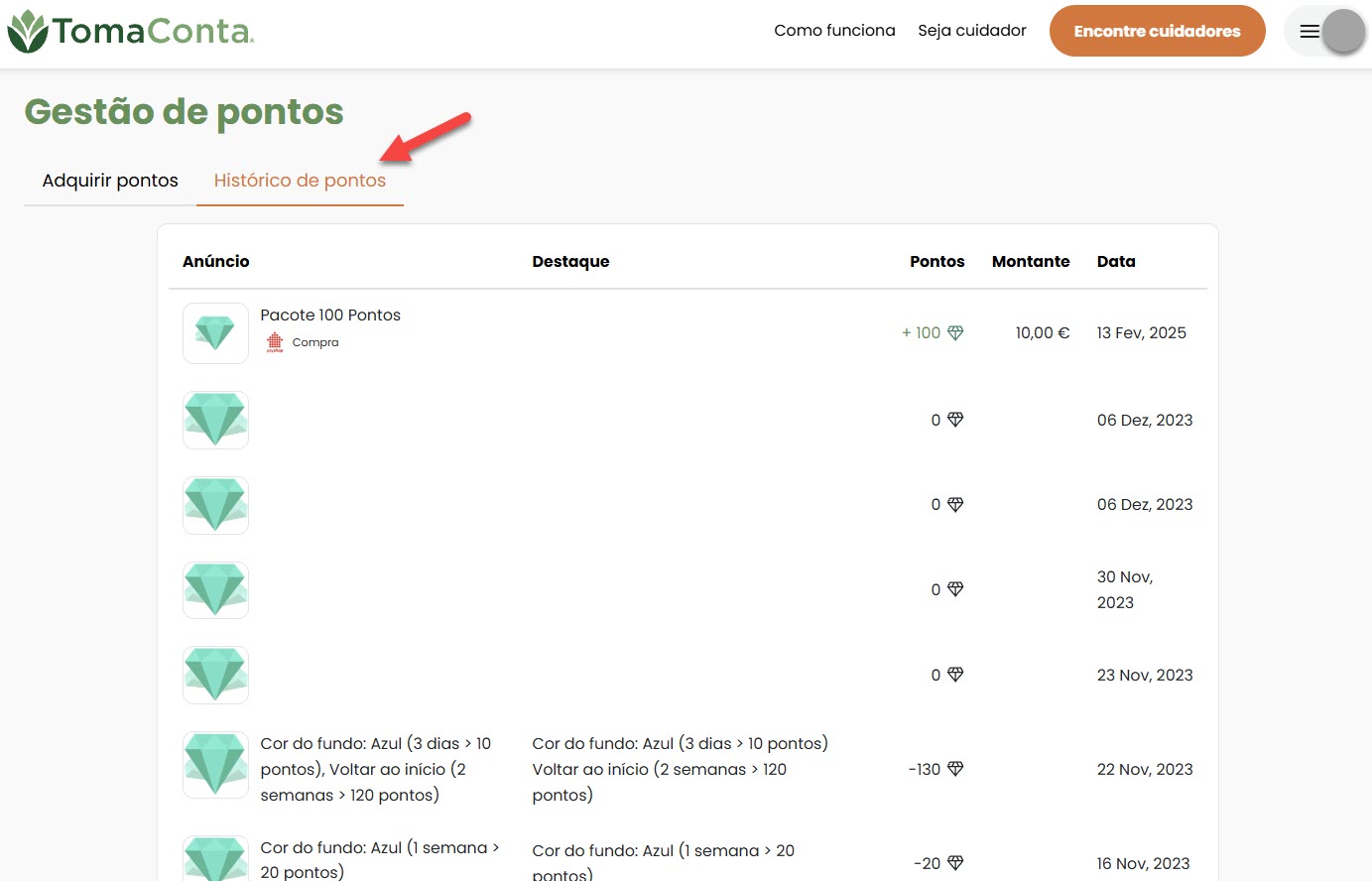Viewport: 1372px width, 881px height.
Task: Click the 22 Nov, 2023 date
Action: pyautogui.click(x=1145, y=769)
